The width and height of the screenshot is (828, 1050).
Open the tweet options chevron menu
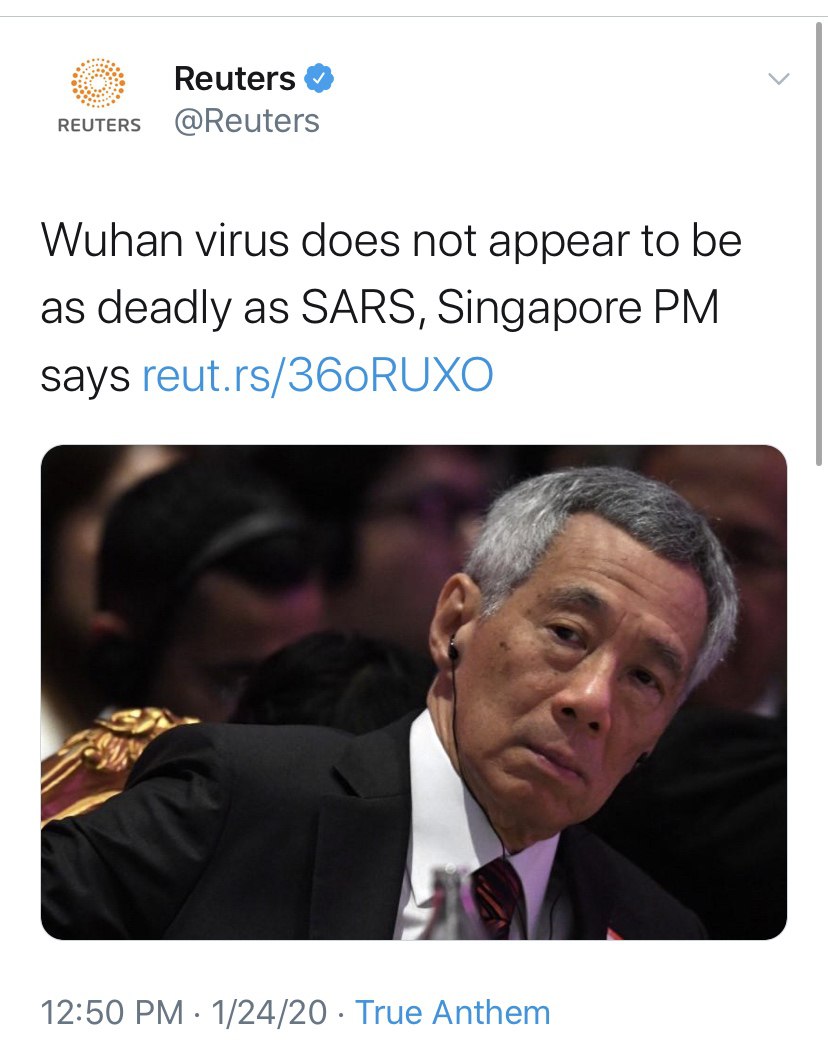(x=778, y=79)
